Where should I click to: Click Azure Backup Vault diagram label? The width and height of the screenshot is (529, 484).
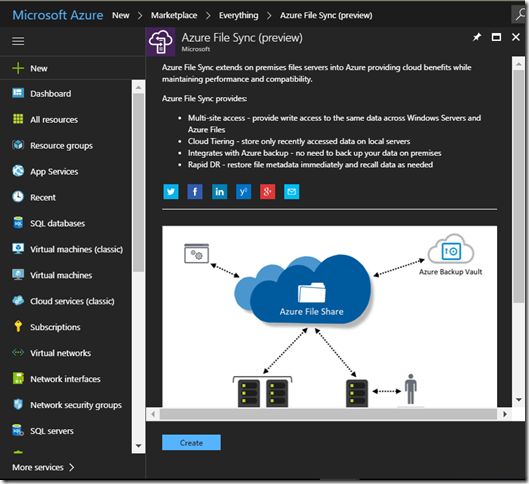(x=450, y=272)
